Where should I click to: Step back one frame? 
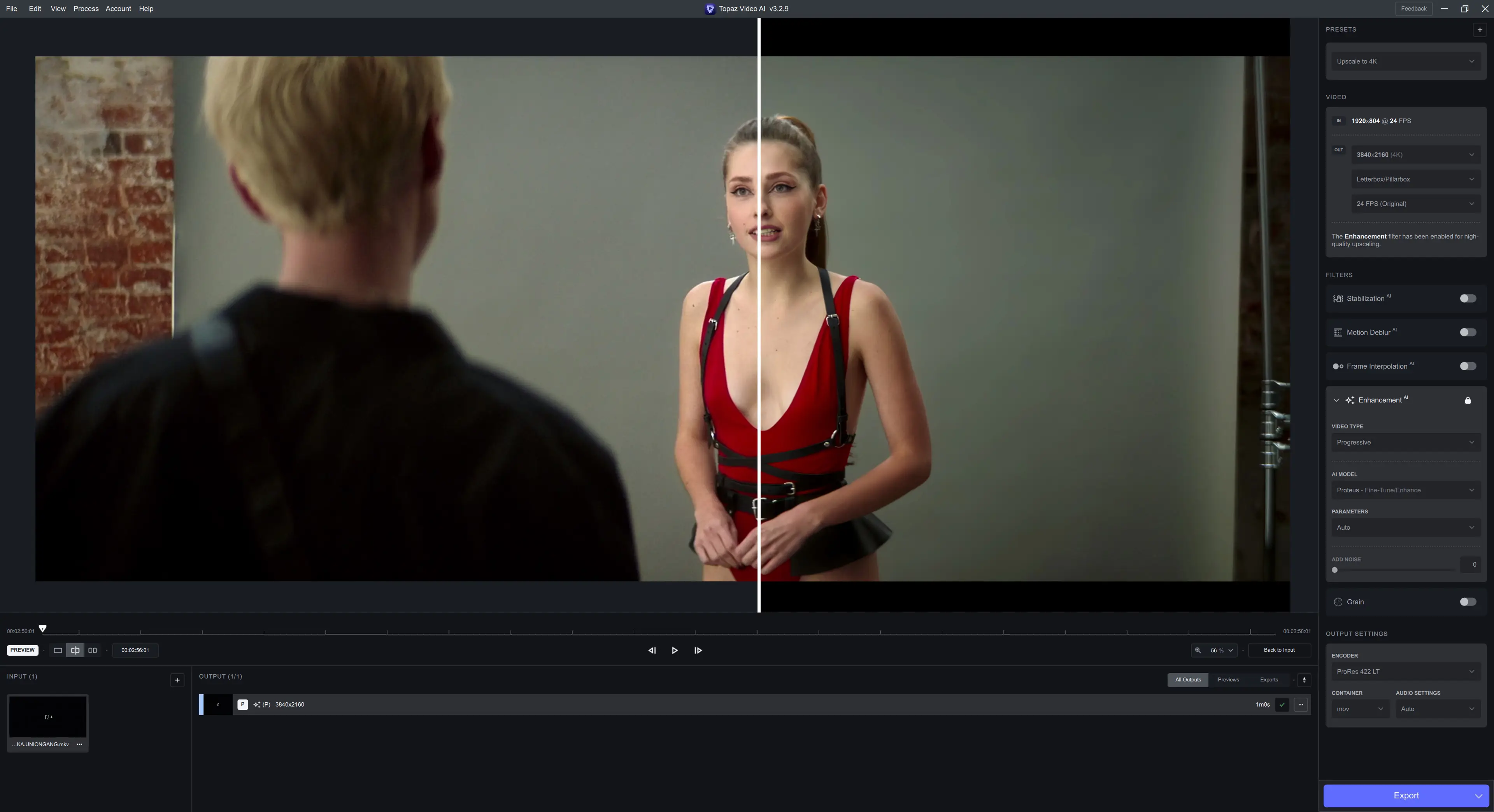coord(652,650)
